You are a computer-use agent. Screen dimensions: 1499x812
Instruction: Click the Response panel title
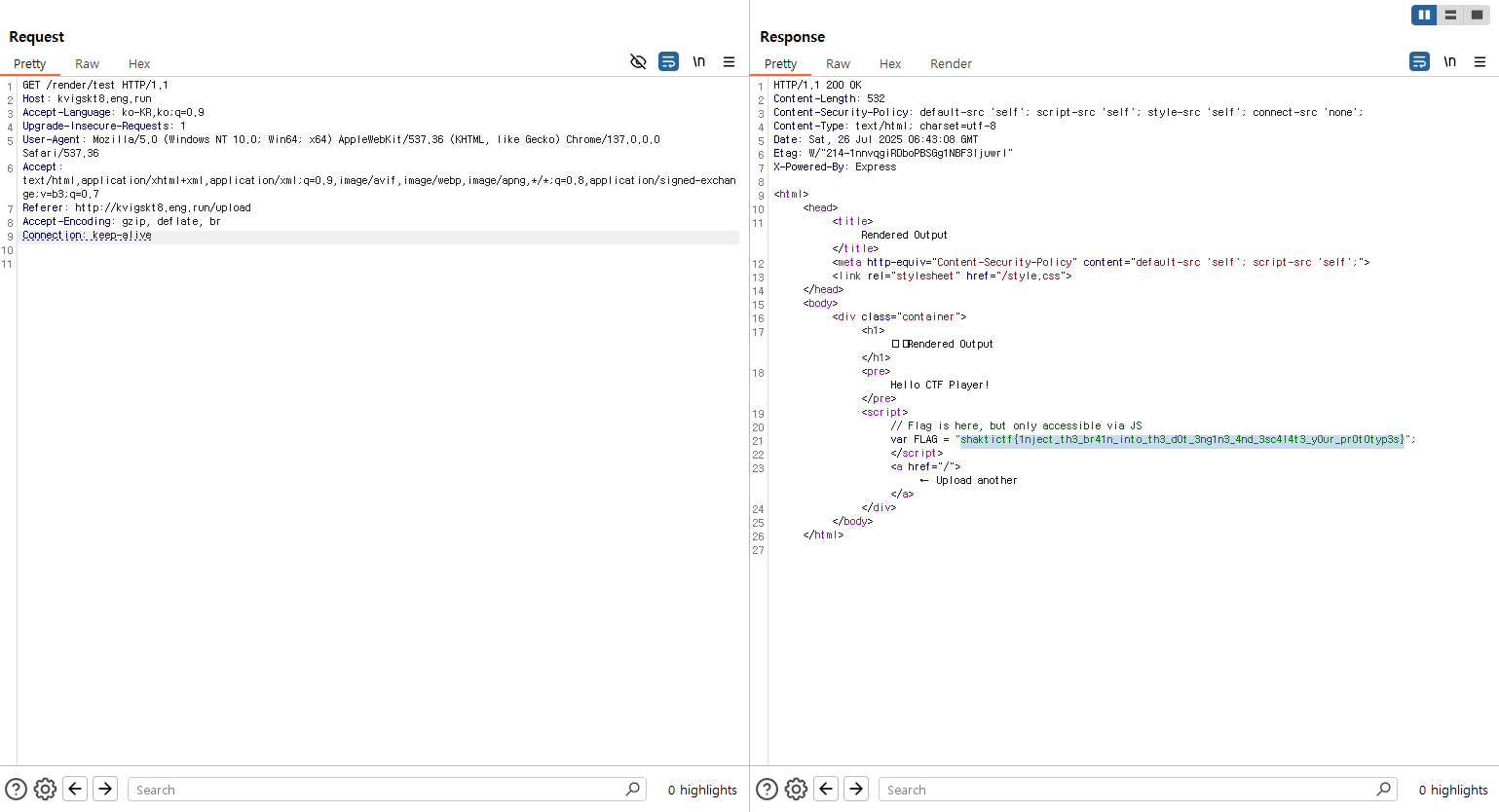[792, 37]
